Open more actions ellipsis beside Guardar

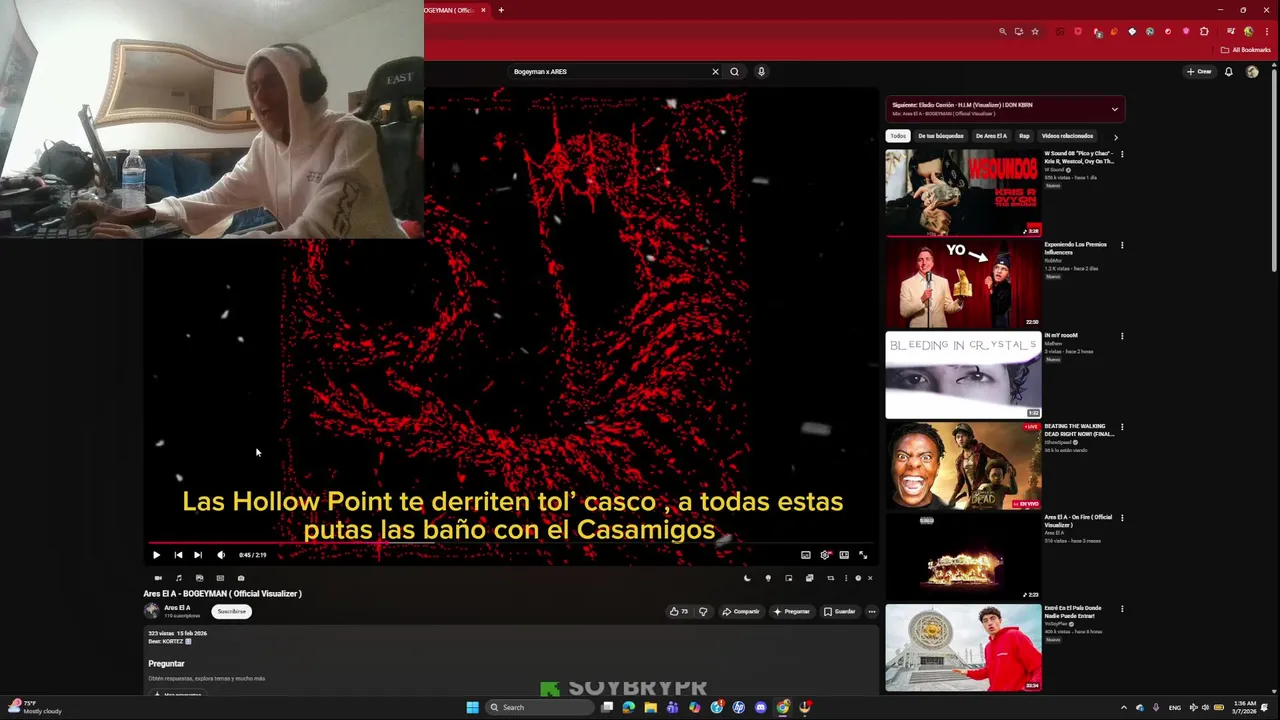[872, 611]
